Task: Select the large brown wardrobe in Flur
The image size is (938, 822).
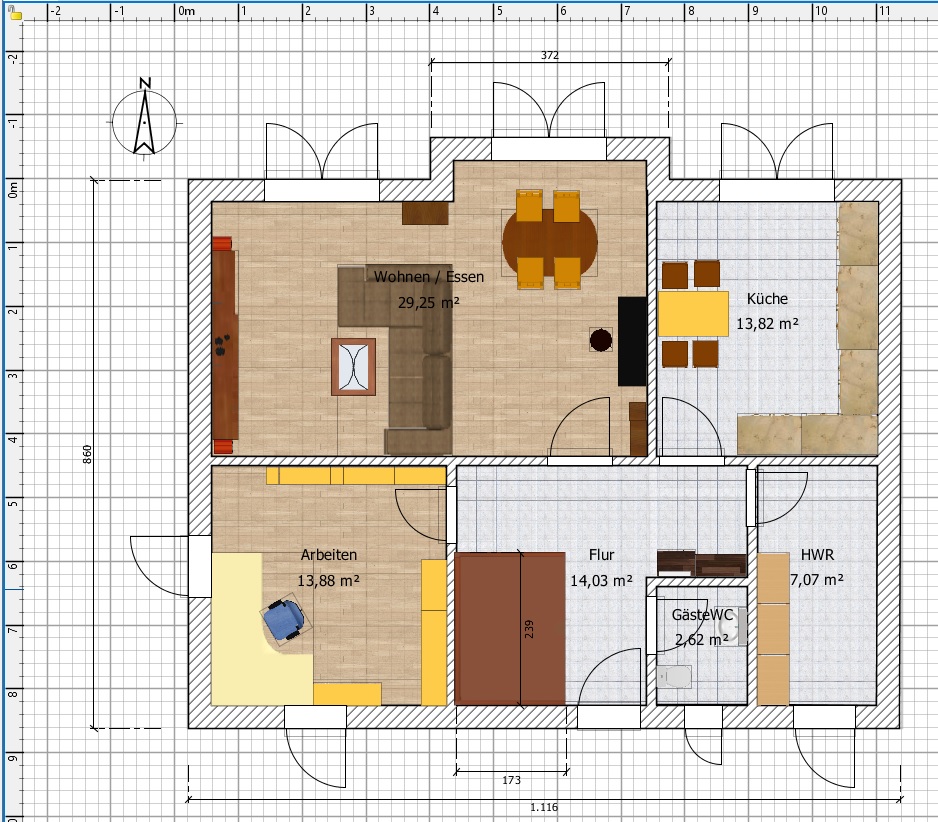Action: coord(490,628)
